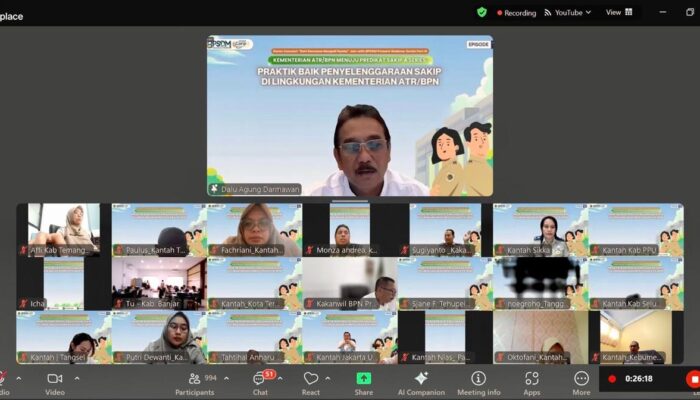Click the Recording indicator at top

coord(517,13)
